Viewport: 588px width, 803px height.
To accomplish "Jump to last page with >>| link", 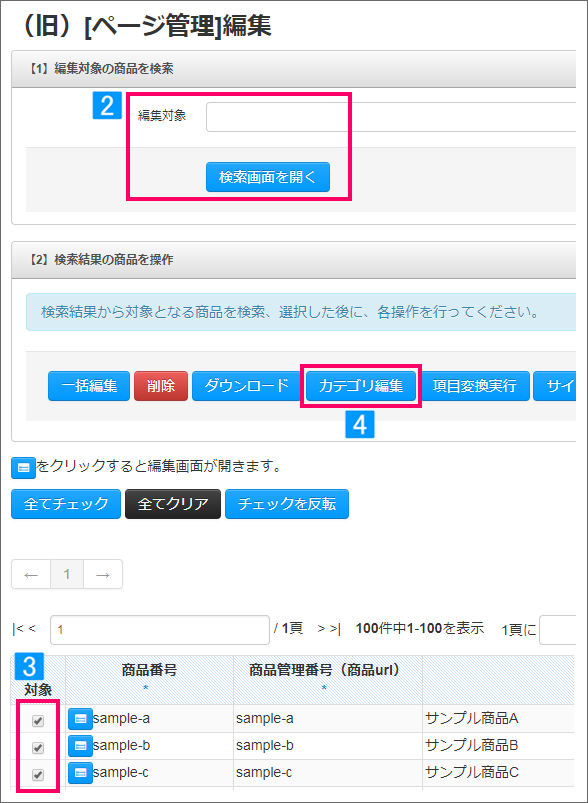I will coord(329,629).
